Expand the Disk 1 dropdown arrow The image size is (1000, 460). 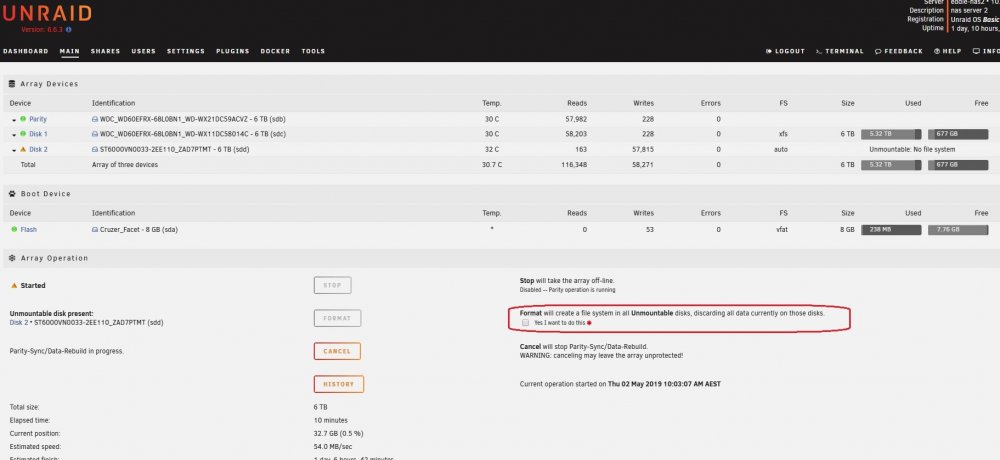click(14, 135)
